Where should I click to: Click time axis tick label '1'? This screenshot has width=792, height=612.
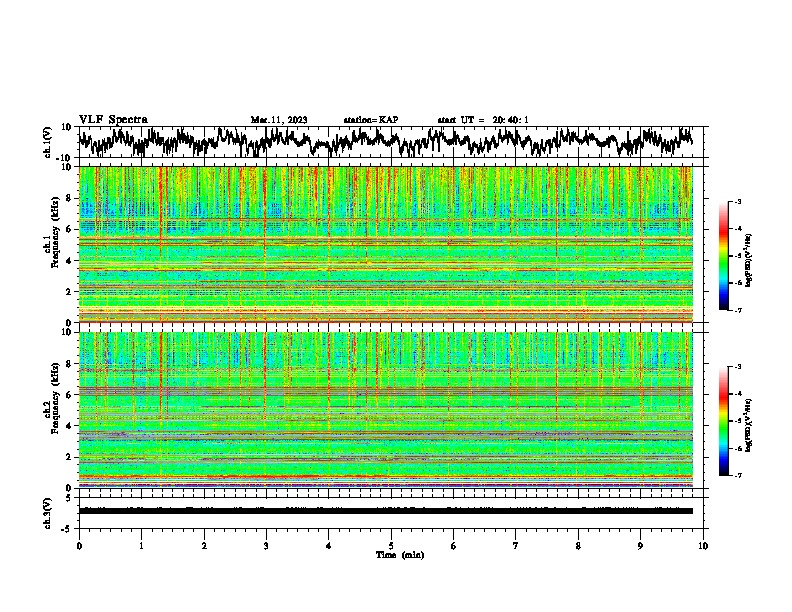tap(141, 546)
